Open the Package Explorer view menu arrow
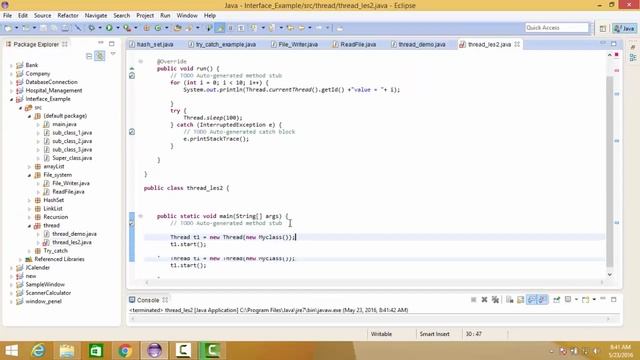This screenshot has width=640, height=360. (113, 54)
